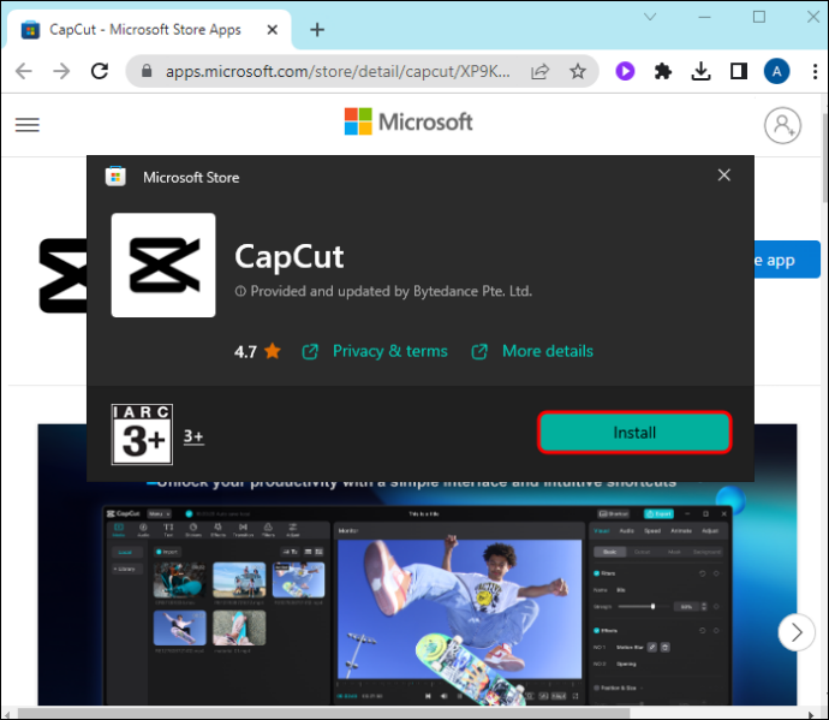Open the sign-in account icon
Screen dimensions: 829x720
(x=782, y=125)
